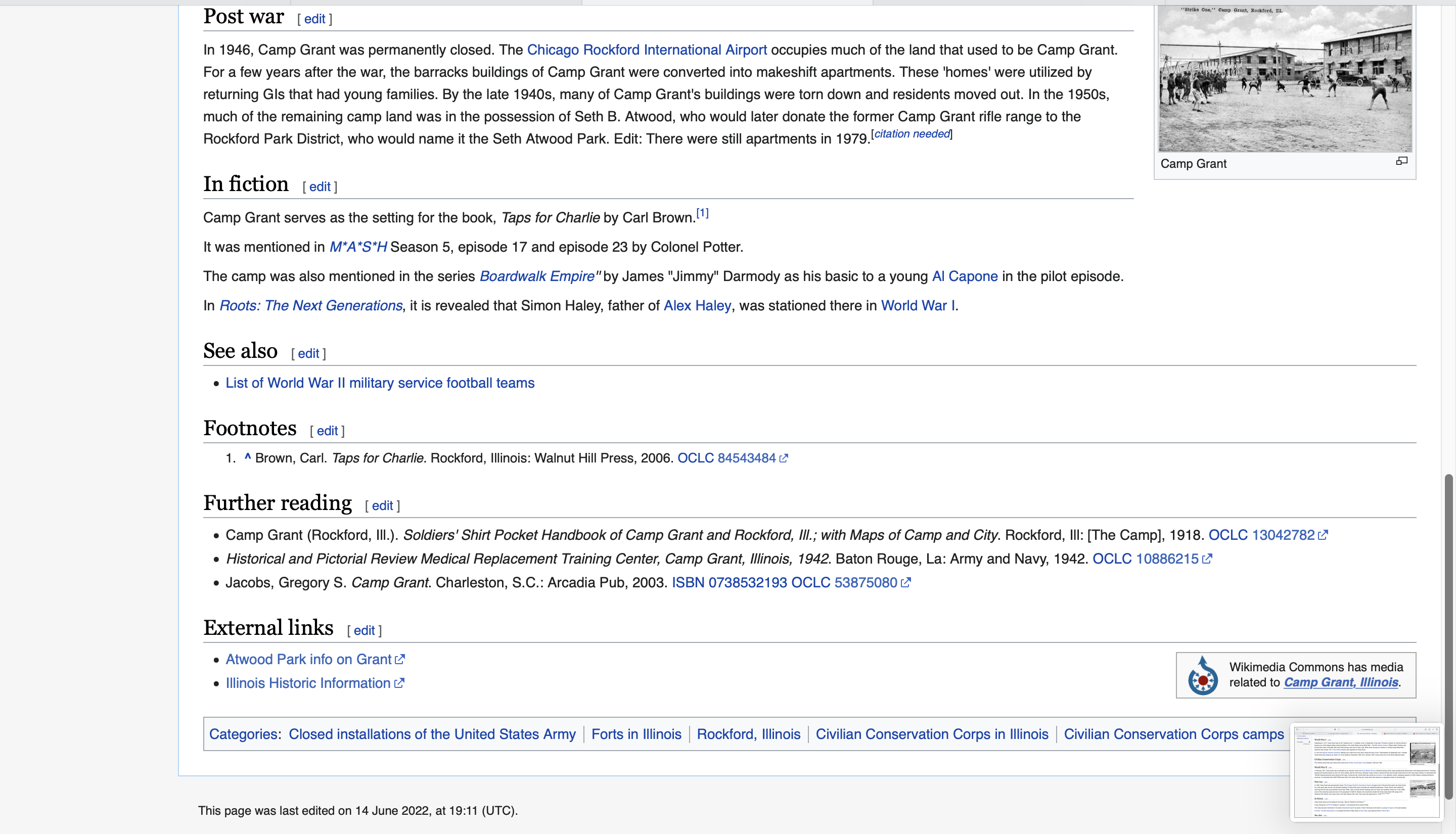1456x834 pixels.
Task: Click external link icon after OCLC 10886215
Action: pyautogui.click(x=1207, y=559)
